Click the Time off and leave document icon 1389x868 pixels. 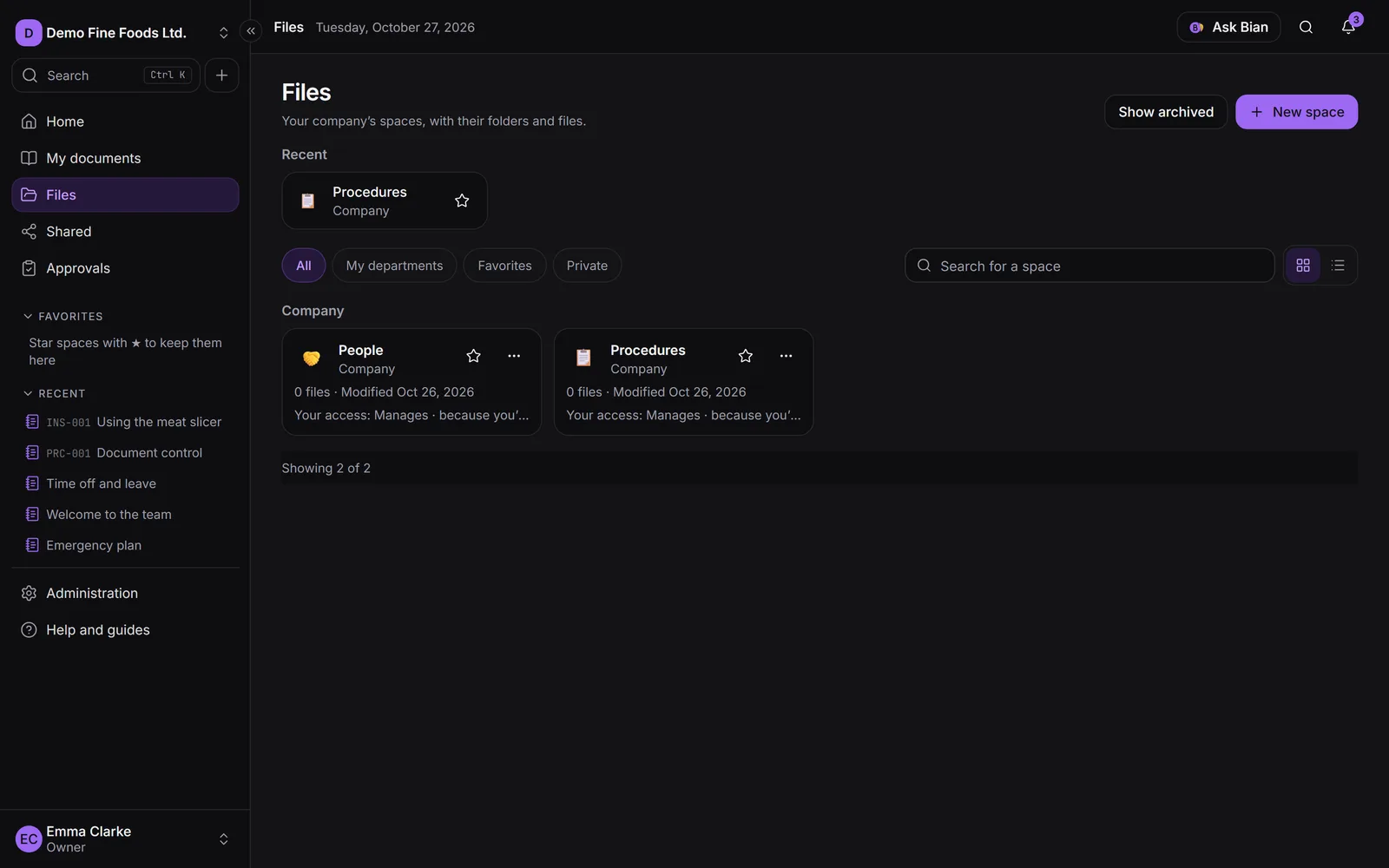coord(32,483)
